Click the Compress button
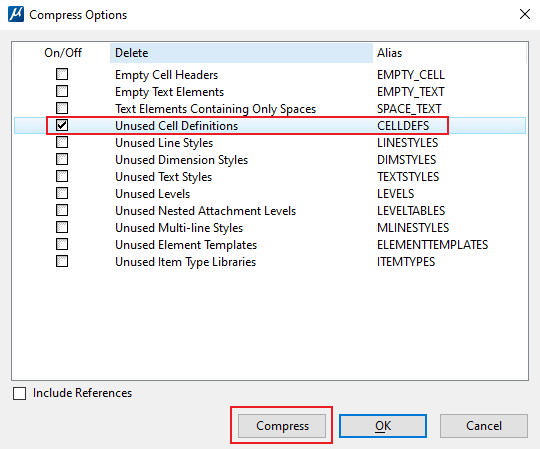The width and height of the screenshot is (540, 449). click(282, 426)
